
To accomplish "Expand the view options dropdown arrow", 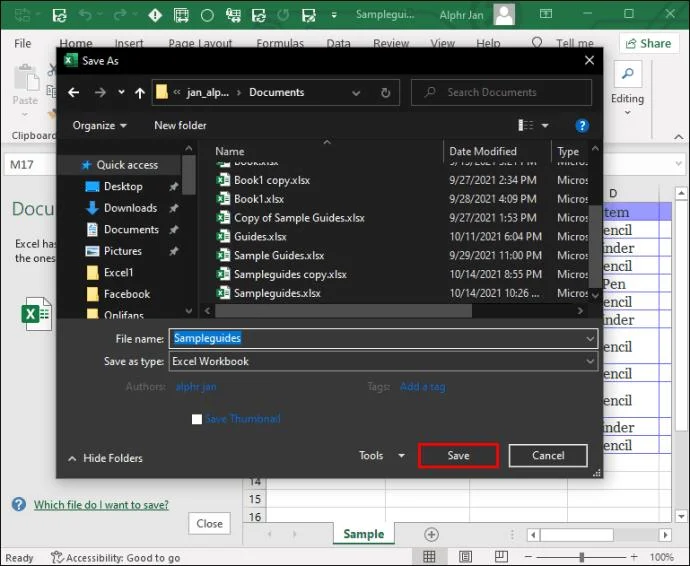I will [545, 126].
